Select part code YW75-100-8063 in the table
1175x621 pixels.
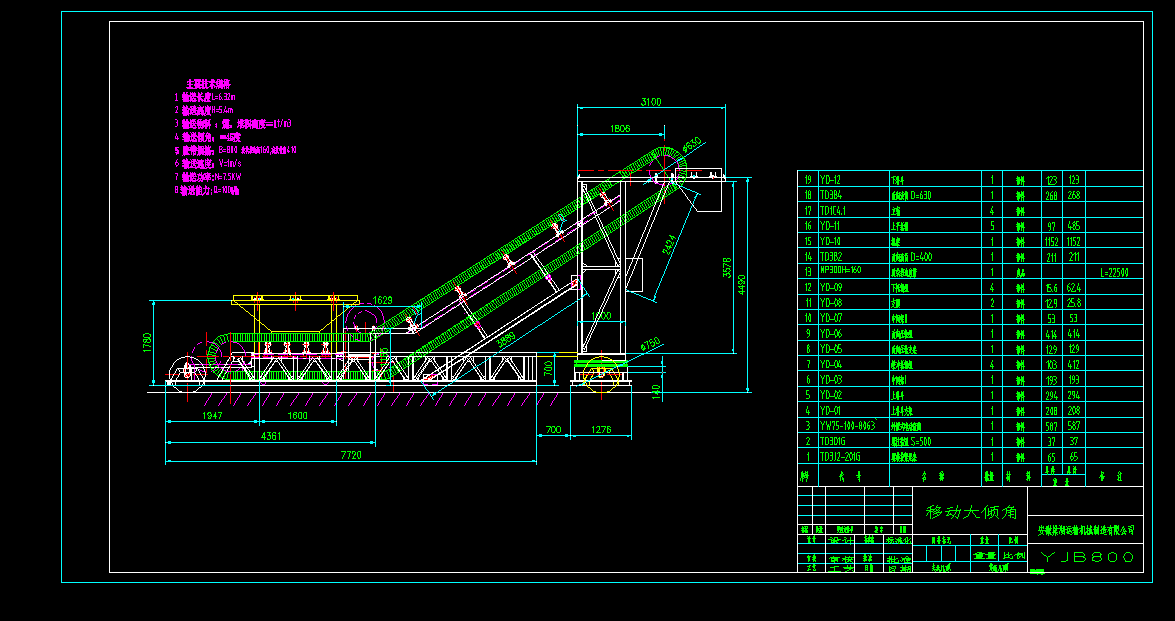coord(845,425)
